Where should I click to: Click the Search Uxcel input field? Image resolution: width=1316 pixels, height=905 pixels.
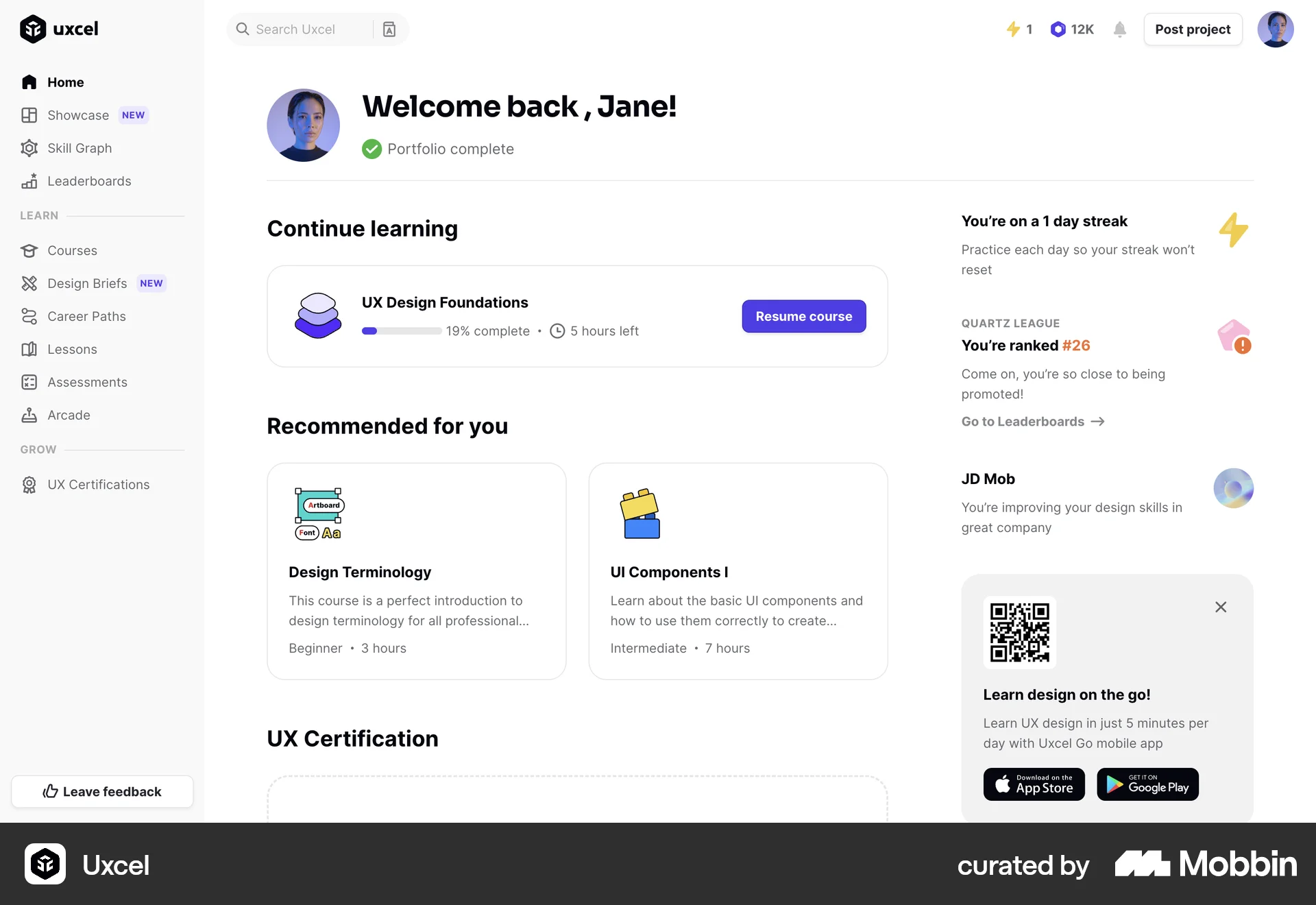308,29
